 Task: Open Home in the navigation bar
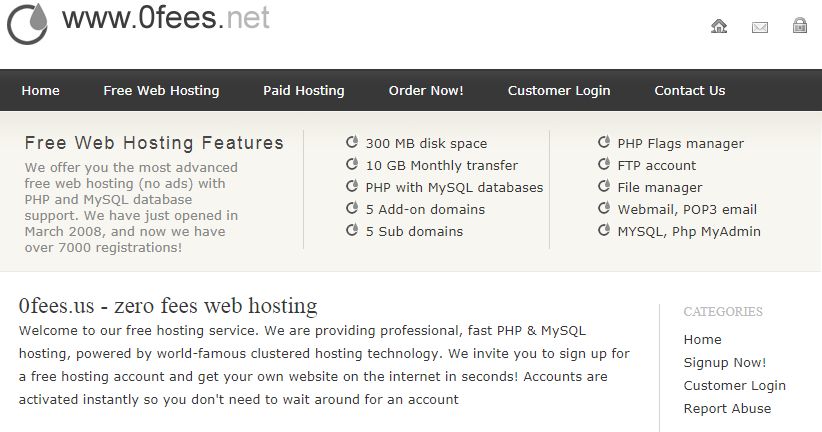click(40, 90)
